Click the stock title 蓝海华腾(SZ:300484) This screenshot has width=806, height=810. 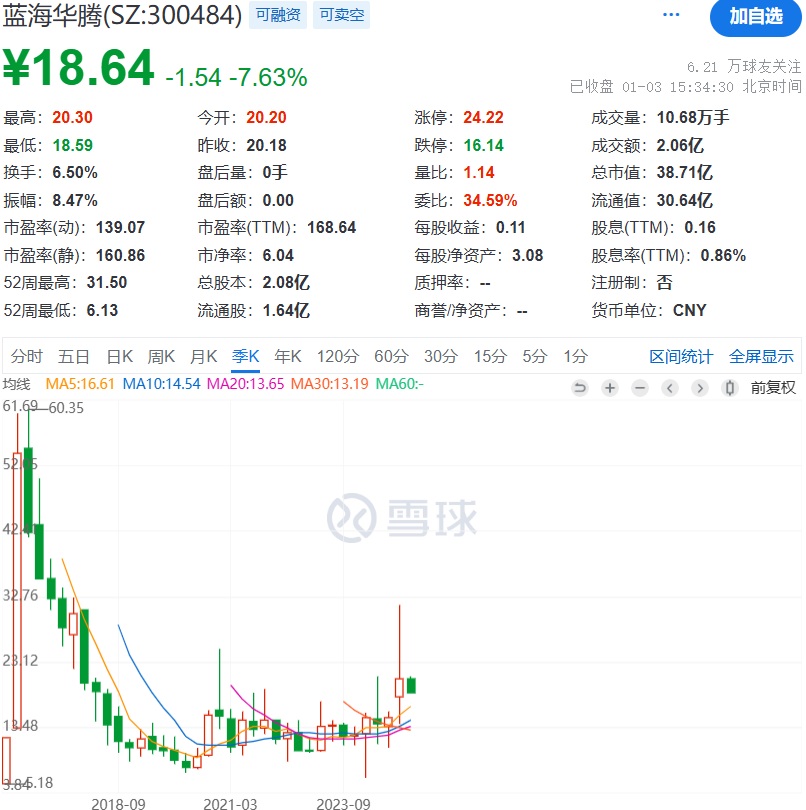(x=122, y=15)
